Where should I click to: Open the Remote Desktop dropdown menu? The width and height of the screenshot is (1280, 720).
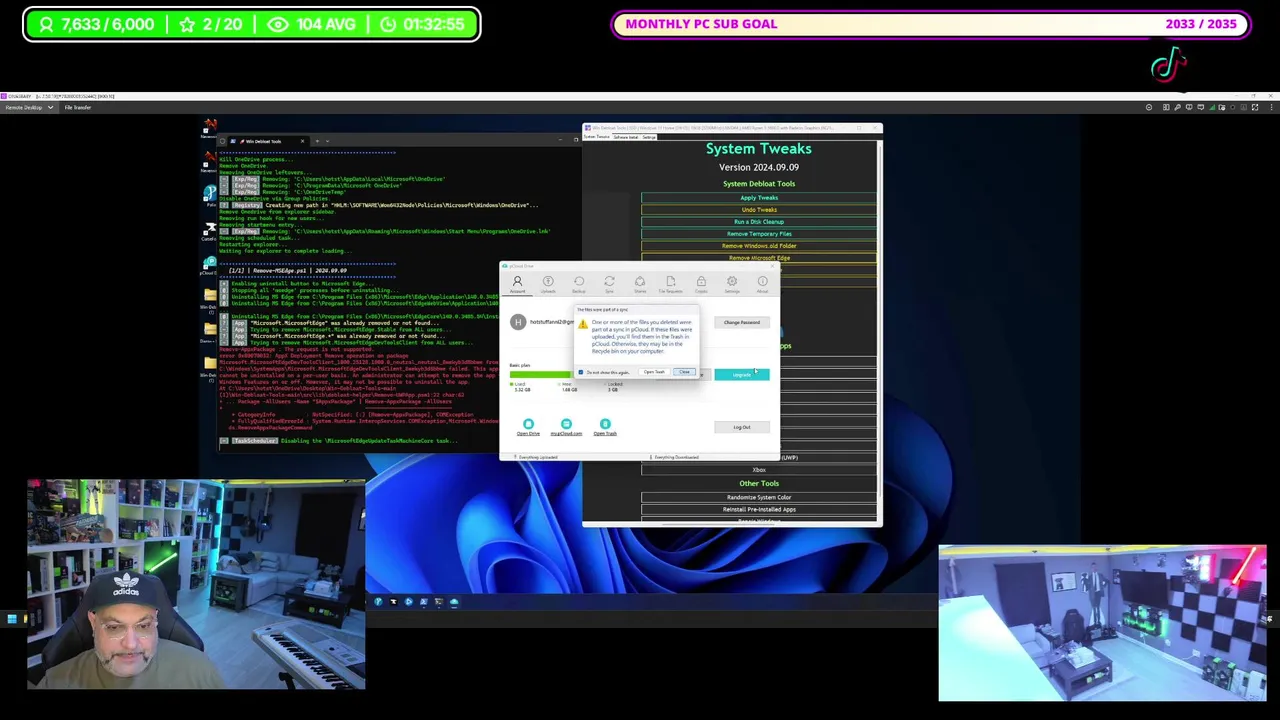(x=28, y=107)
